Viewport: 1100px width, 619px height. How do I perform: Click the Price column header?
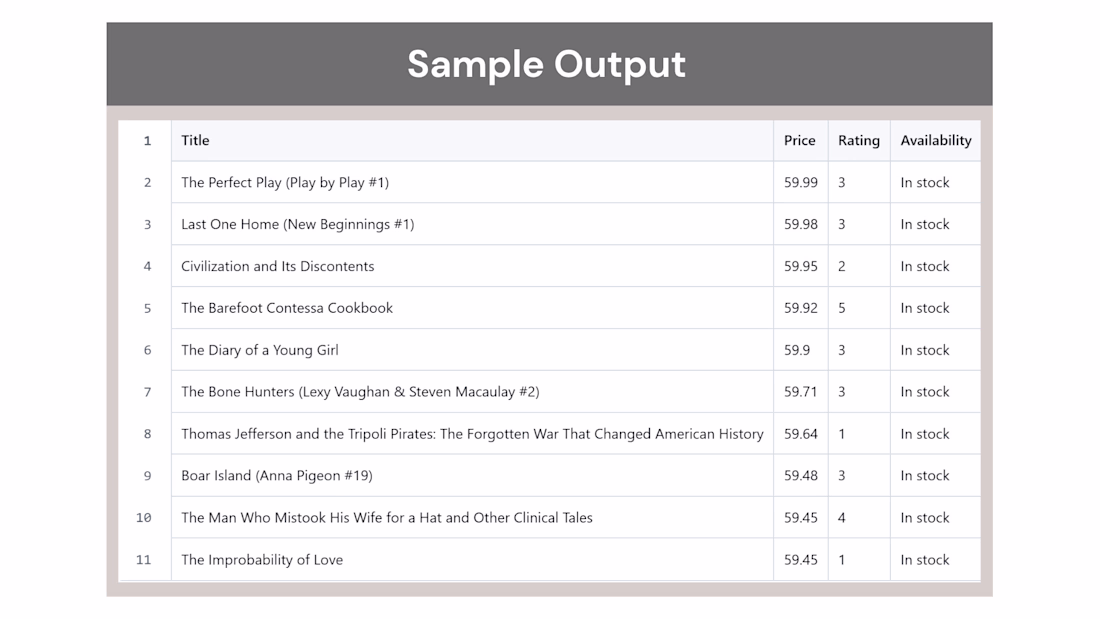[x=800, y=140]
